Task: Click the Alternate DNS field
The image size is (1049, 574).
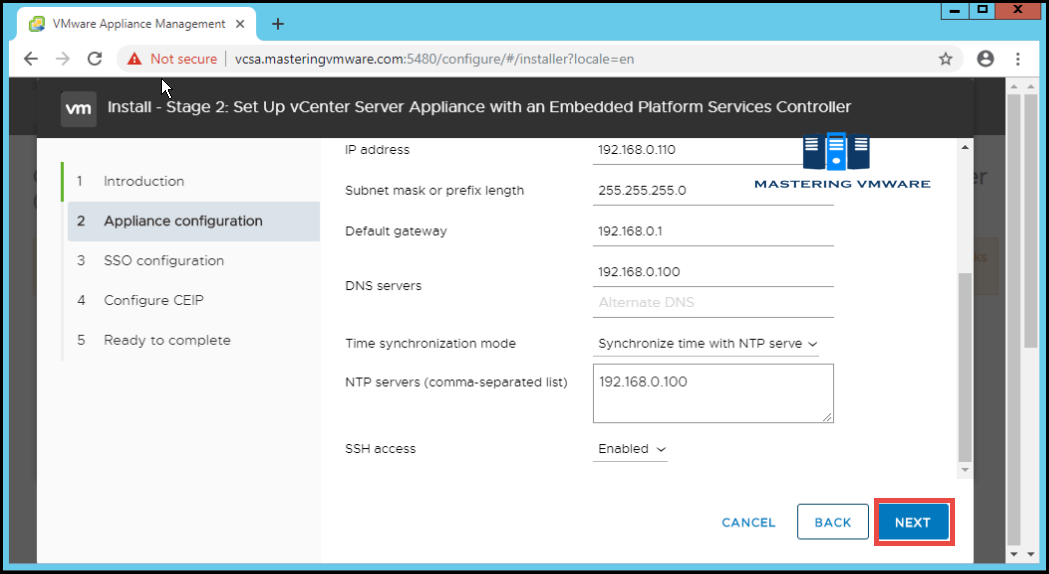Action: click(712, 302)
